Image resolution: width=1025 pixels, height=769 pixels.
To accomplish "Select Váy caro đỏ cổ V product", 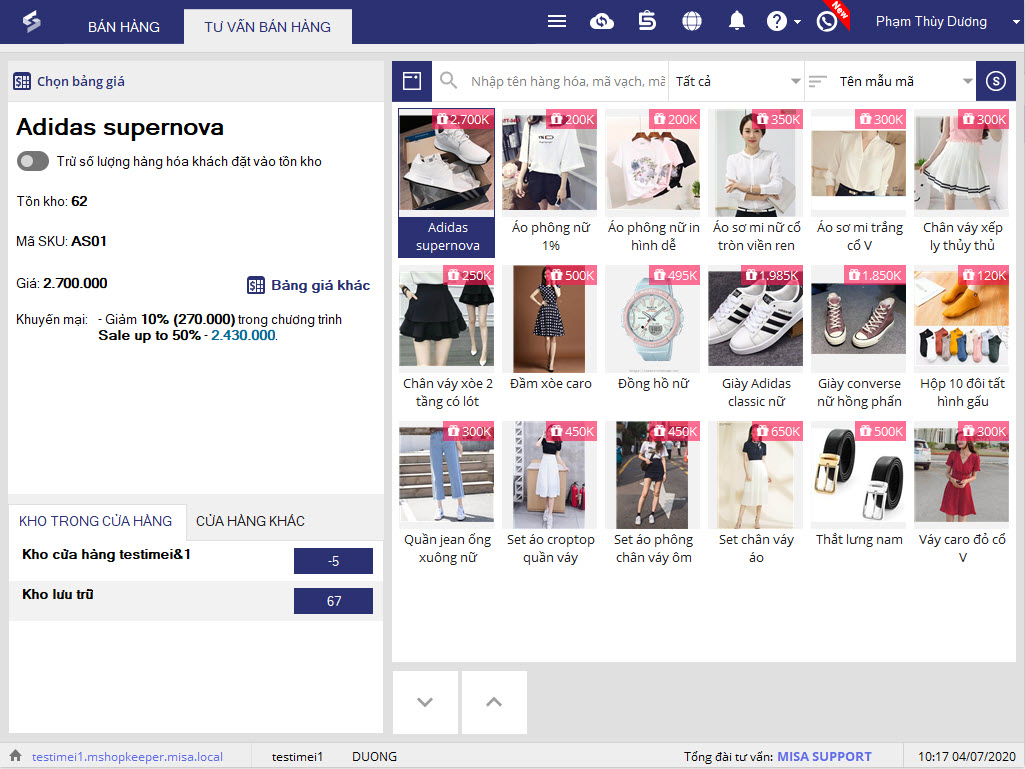I will click(x=962, y=495).
